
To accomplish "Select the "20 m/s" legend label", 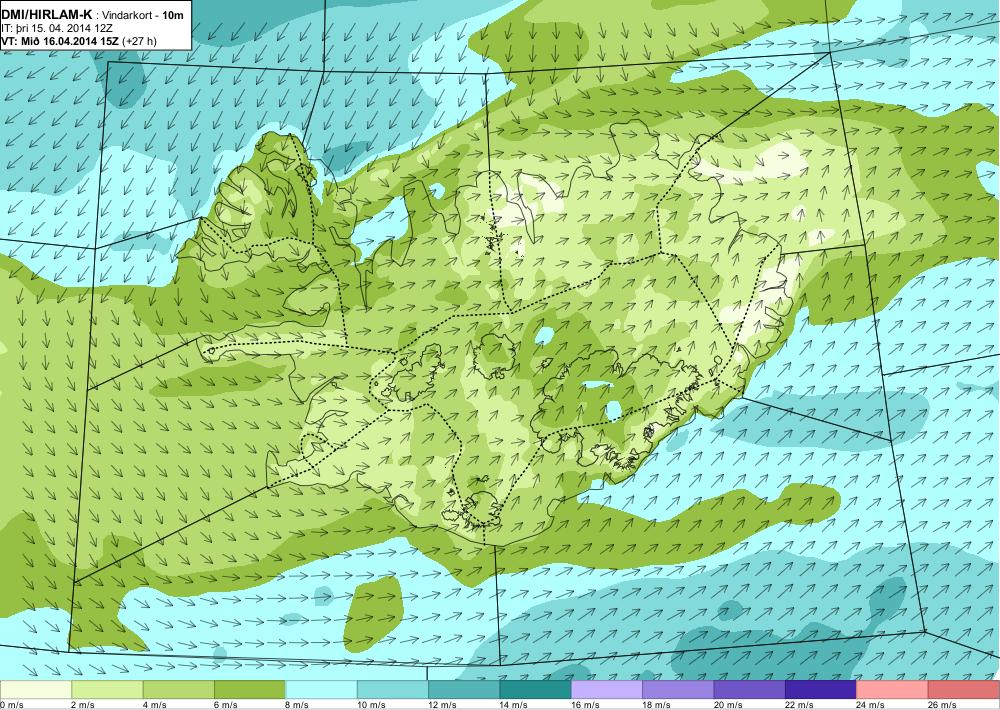I will coord(728,705).
